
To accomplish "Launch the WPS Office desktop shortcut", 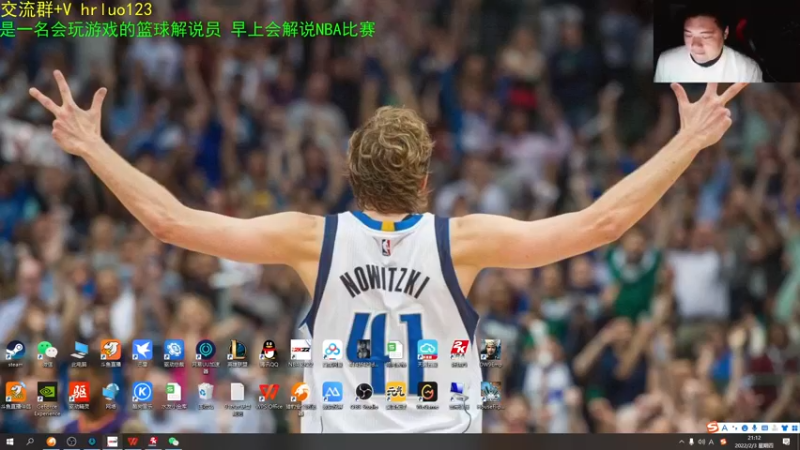I will (x=269, y=396).
